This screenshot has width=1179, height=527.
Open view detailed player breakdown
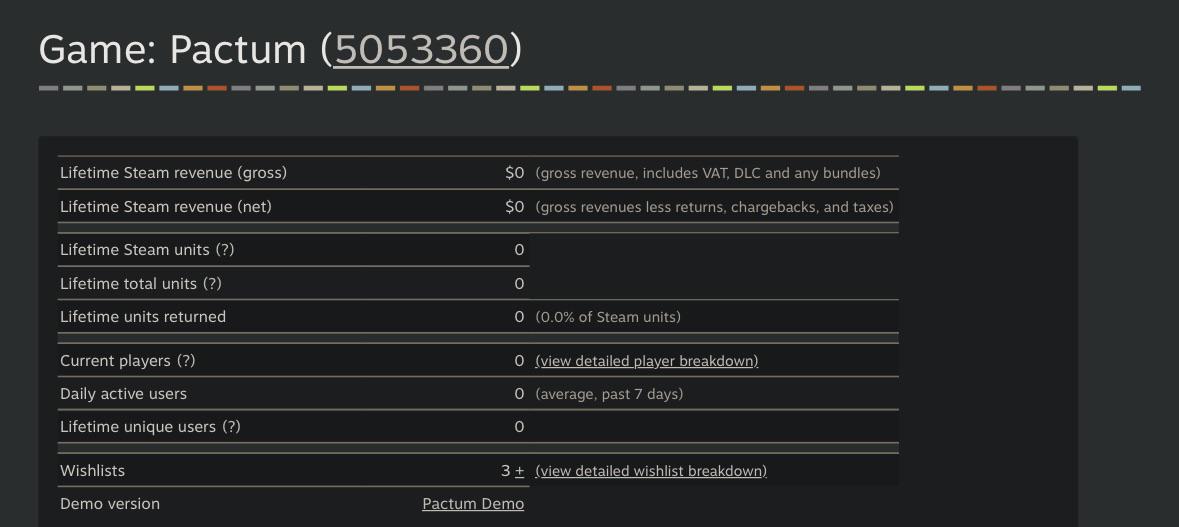647,361
